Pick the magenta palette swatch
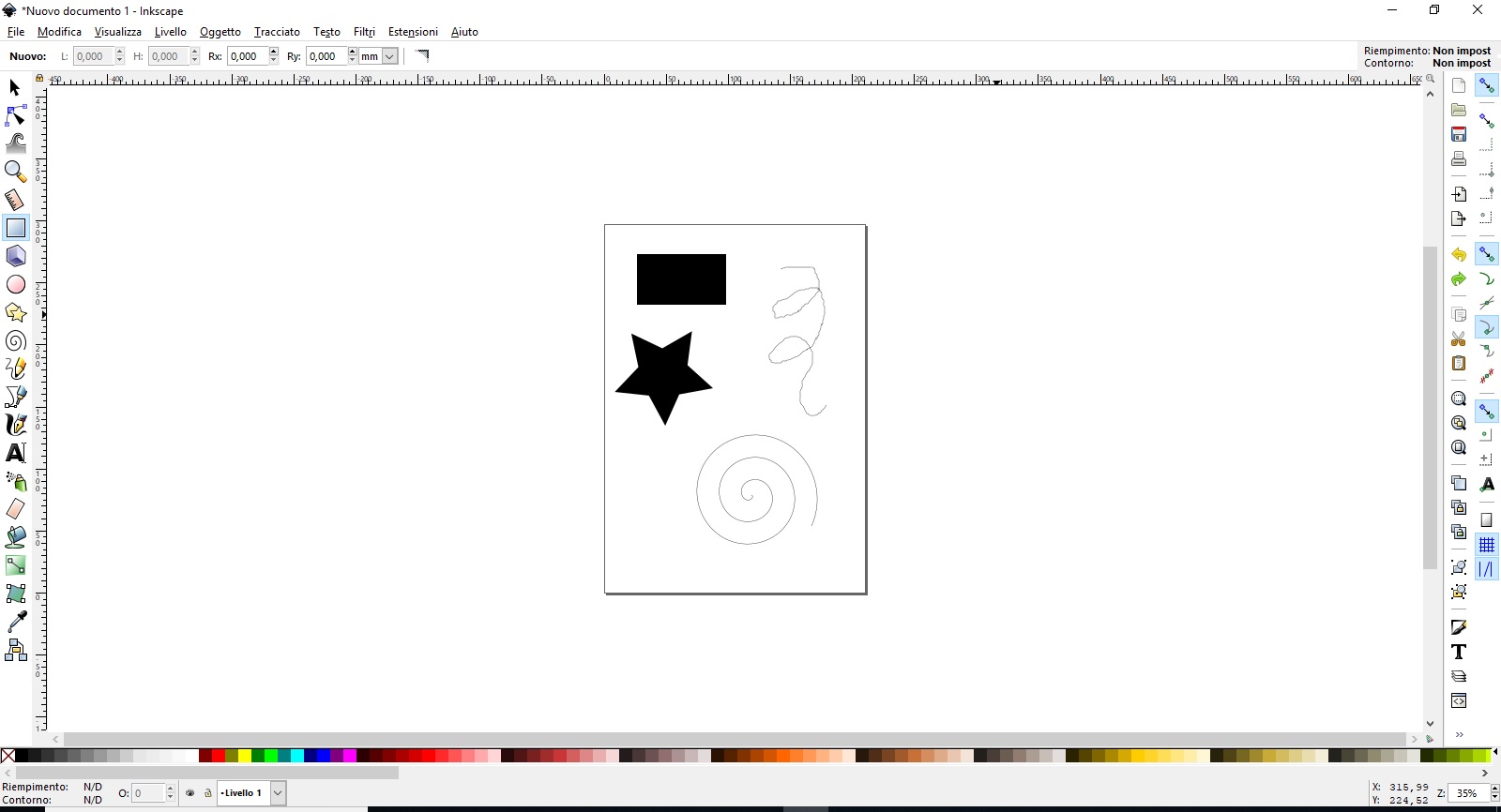The image size is (1501, 812). [x=350, y=756]
